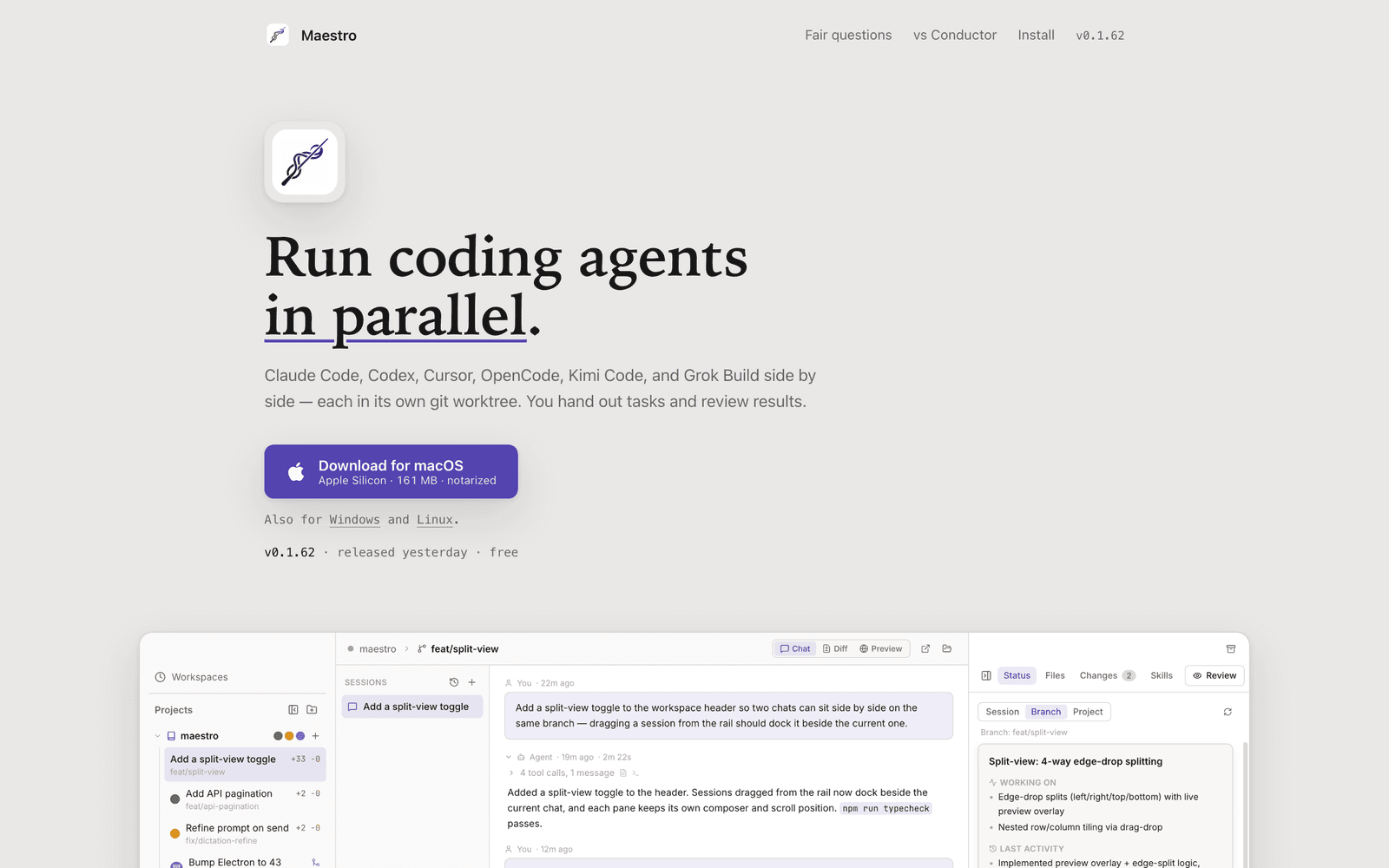The width and height of the screenshot is (1389, 868).
Task: Open Fair questions nav link
Action: click(x=848, y=35)
